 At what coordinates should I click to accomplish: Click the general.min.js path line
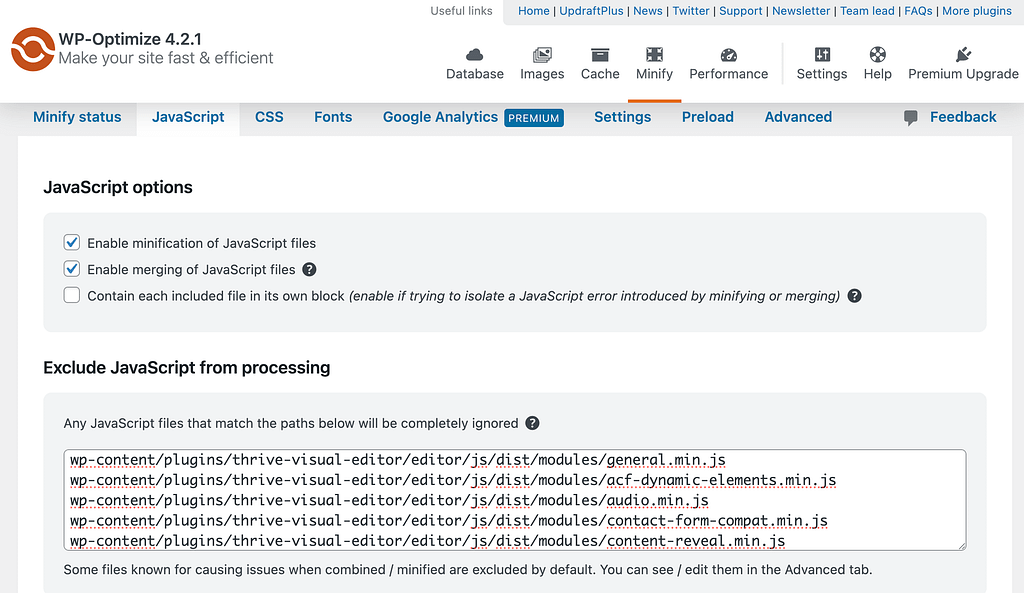[398, 460]
